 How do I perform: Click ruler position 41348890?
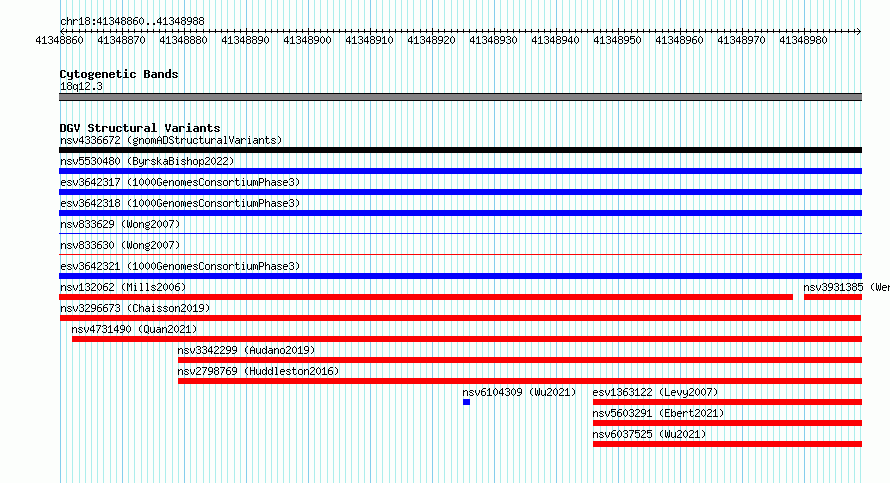(245, 40)
